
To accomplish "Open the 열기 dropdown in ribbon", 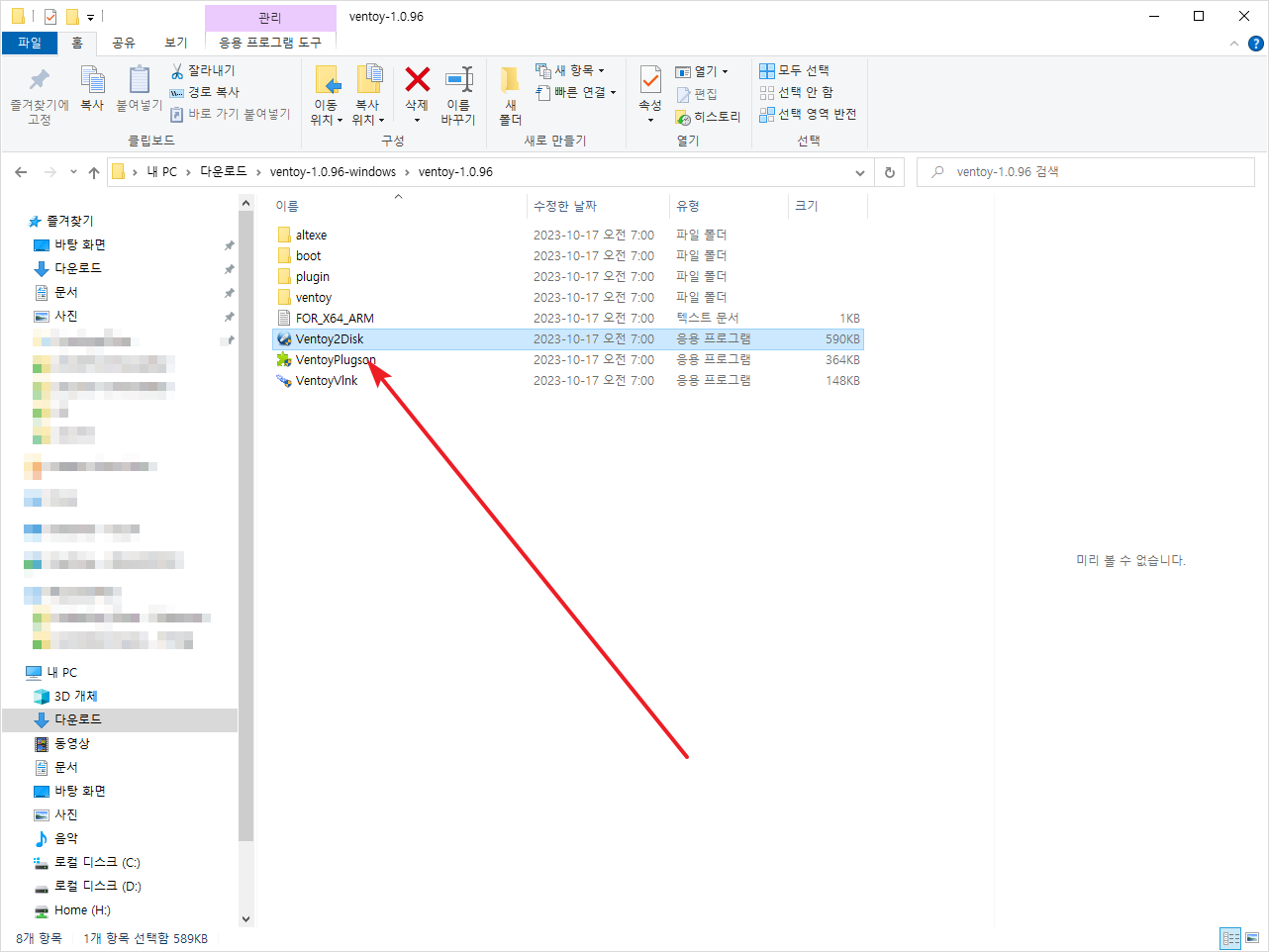I will click(x=702, y=71).
